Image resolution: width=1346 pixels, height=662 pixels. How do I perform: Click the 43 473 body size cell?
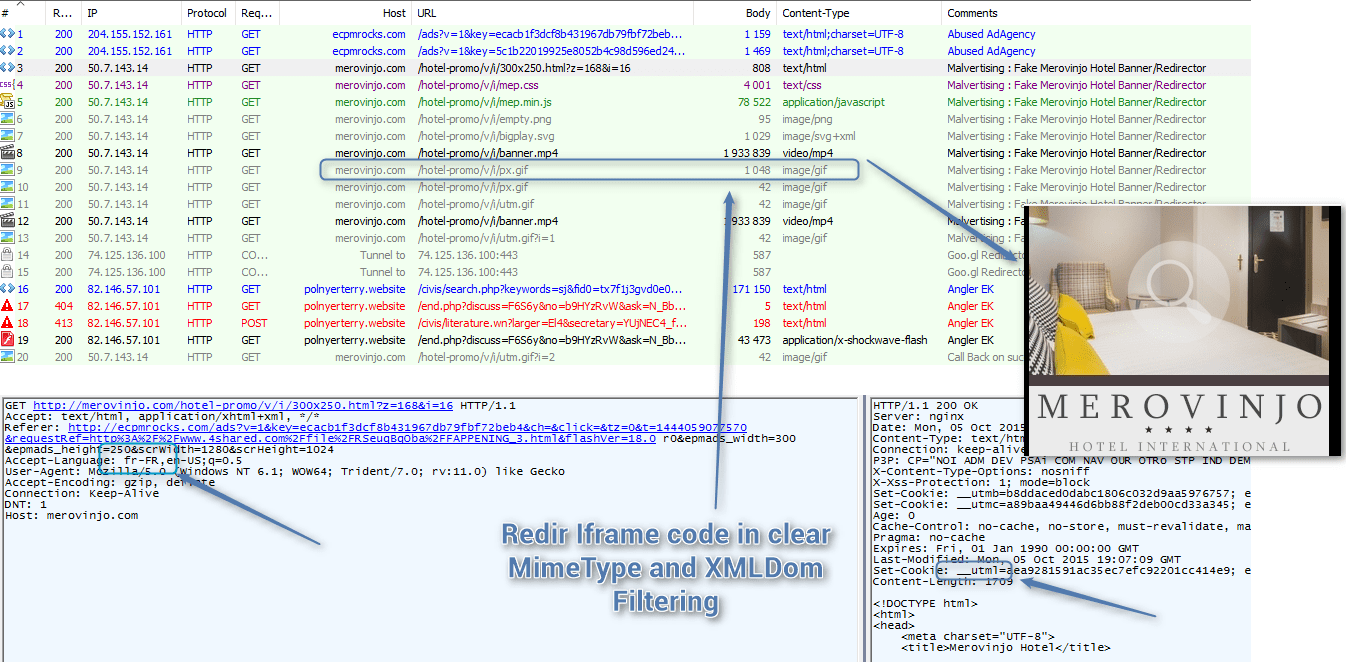(754, 340)
